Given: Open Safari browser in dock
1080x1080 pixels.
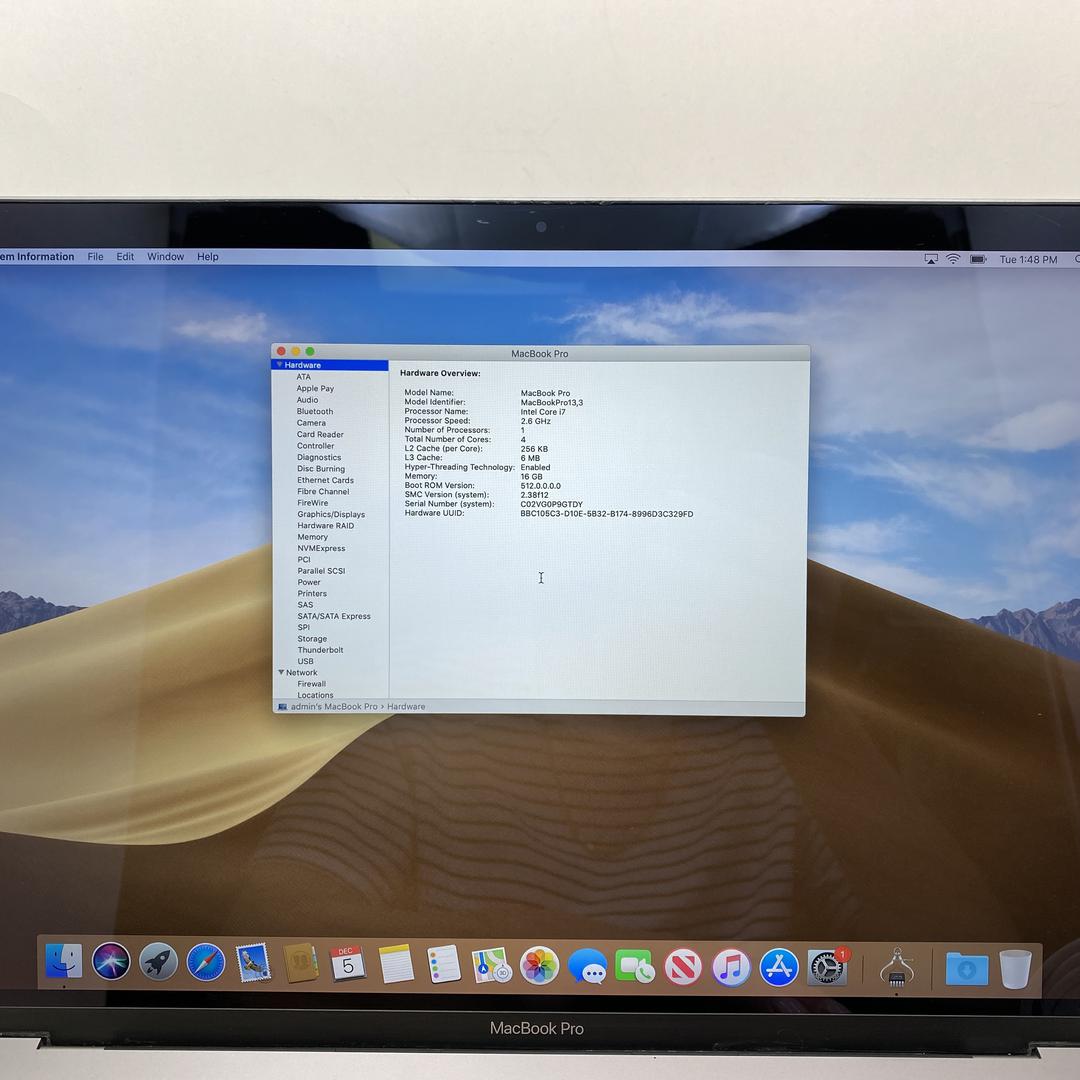Looking at the screenshot, I should click(206, 963).
